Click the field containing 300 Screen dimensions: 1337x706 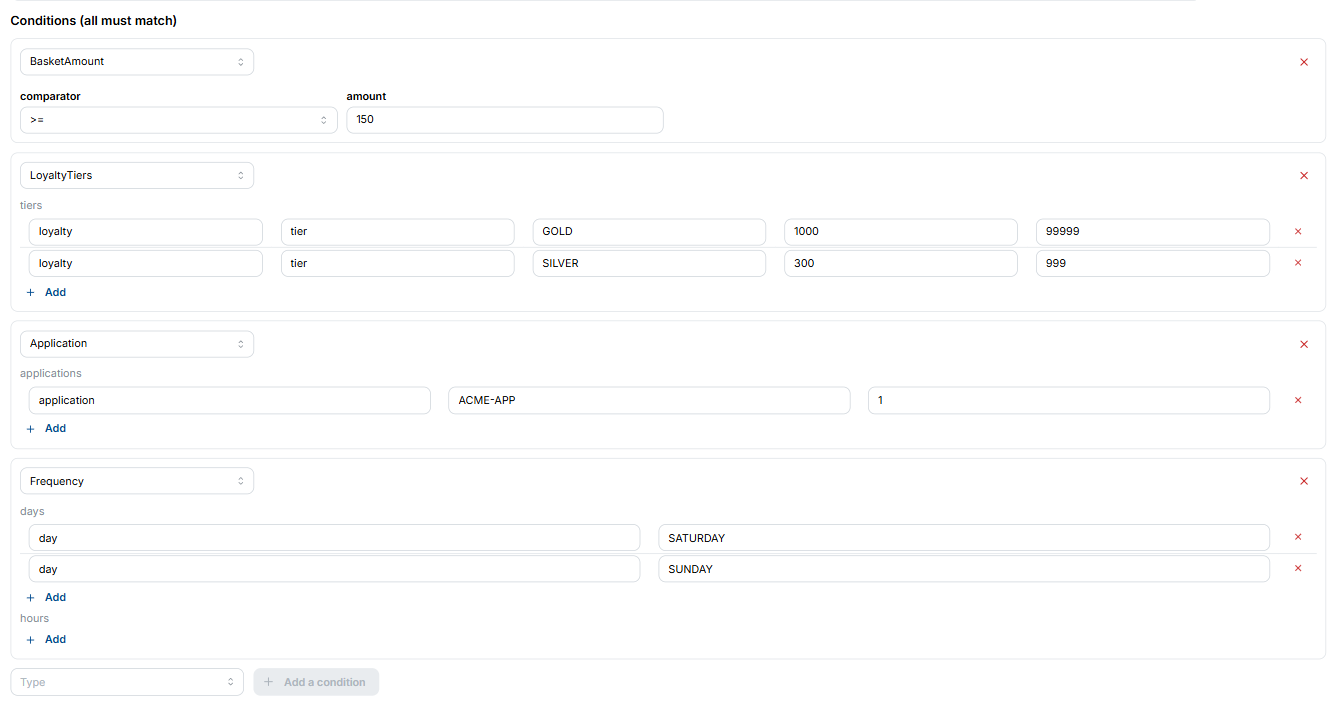point(901,263)
